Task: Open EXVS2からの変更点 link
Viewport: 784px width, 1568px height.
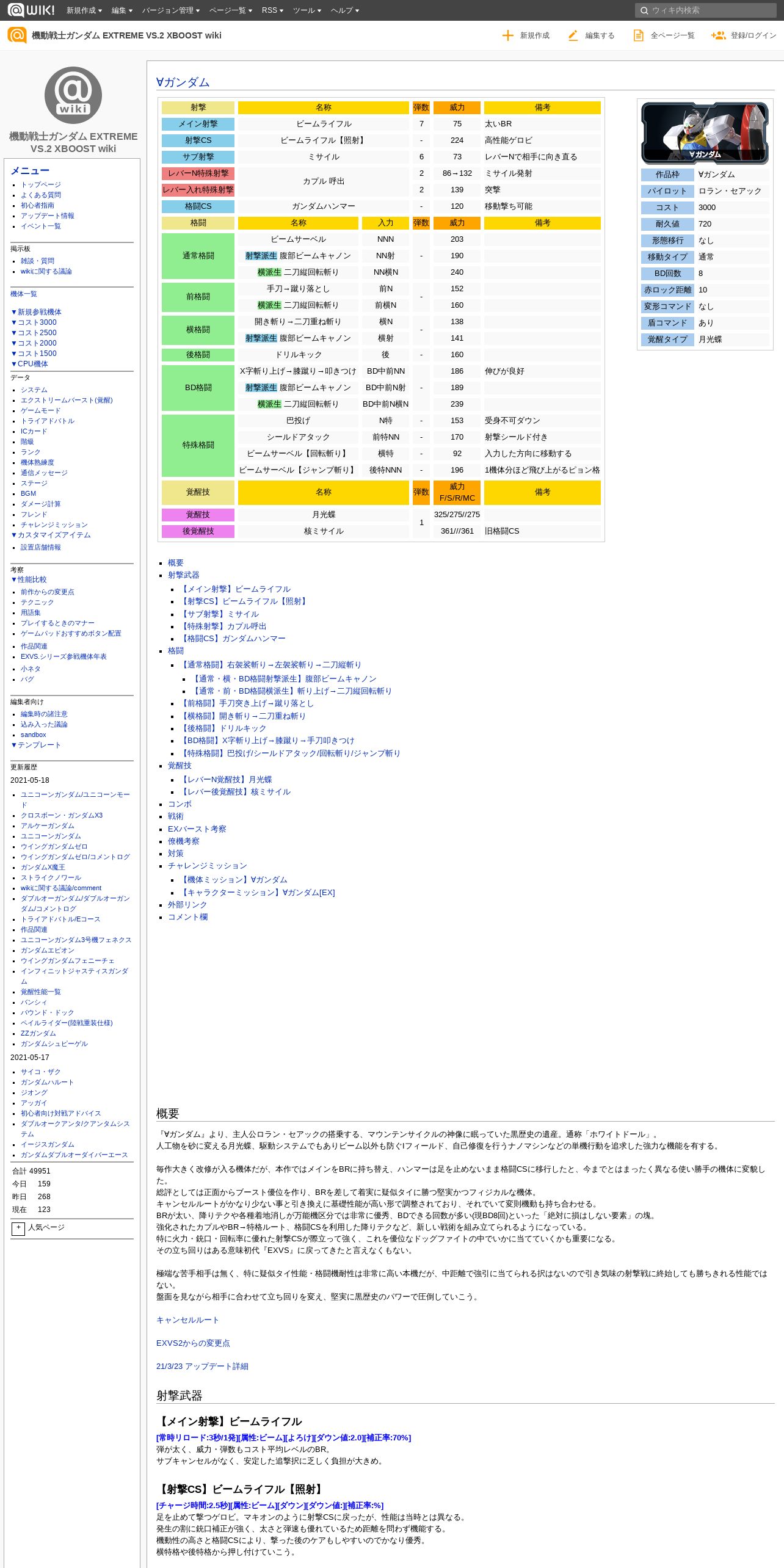Action: click(x=193, y=1343)
